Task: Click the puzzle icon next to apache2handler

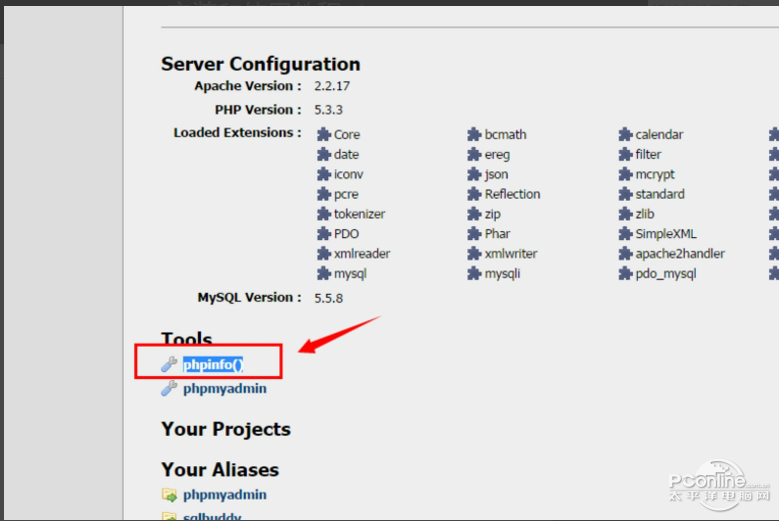Action: [625, 253]
